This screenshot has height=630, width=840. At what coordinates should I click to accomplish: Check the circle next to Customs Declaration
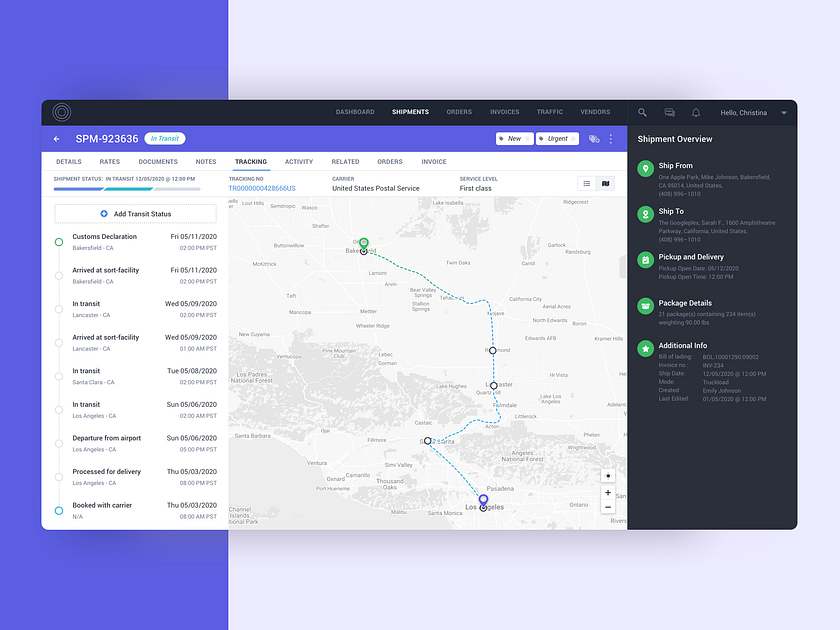point(58,241)
